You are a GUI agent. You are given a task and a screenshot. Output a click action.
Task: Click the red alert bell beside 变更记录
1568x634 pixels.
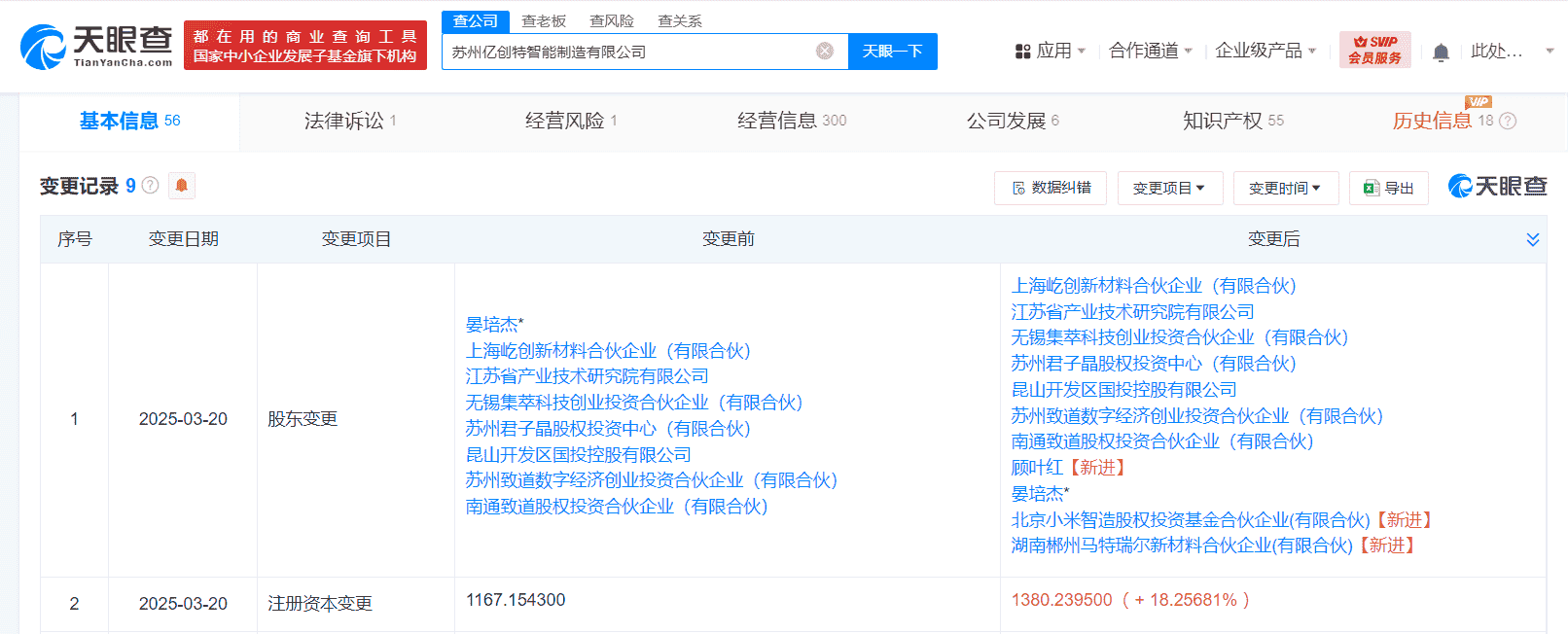coord(182,185)
